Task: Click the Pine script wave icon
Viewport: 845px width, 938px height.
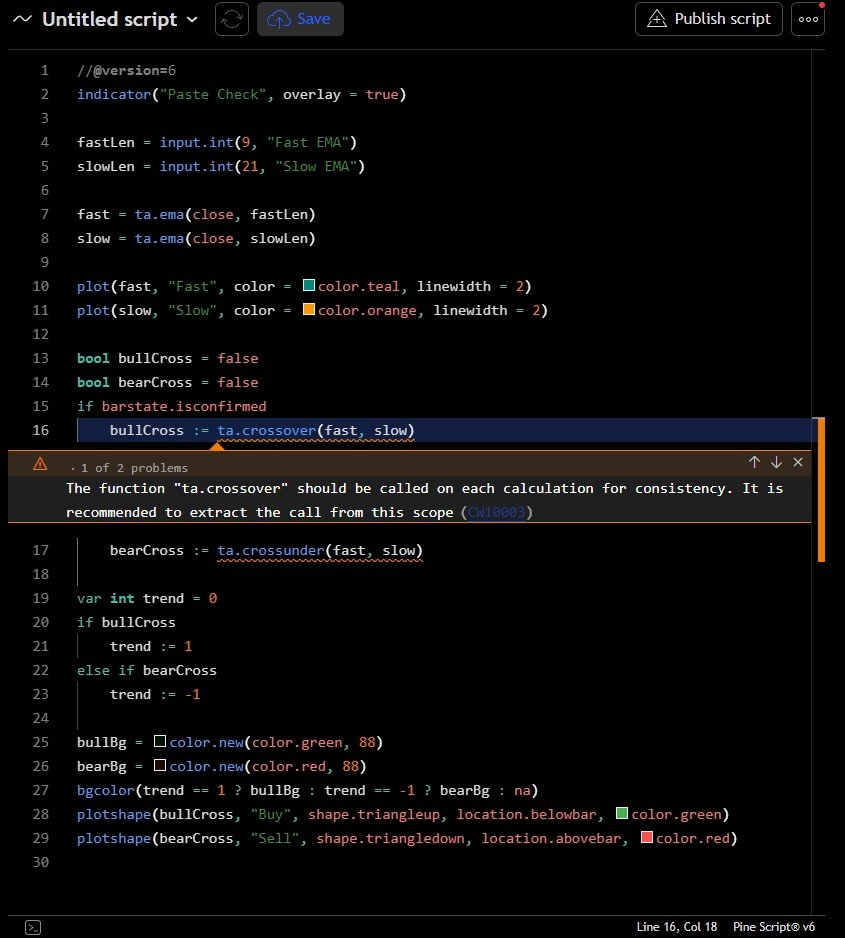Action: (x=22, y=19)
